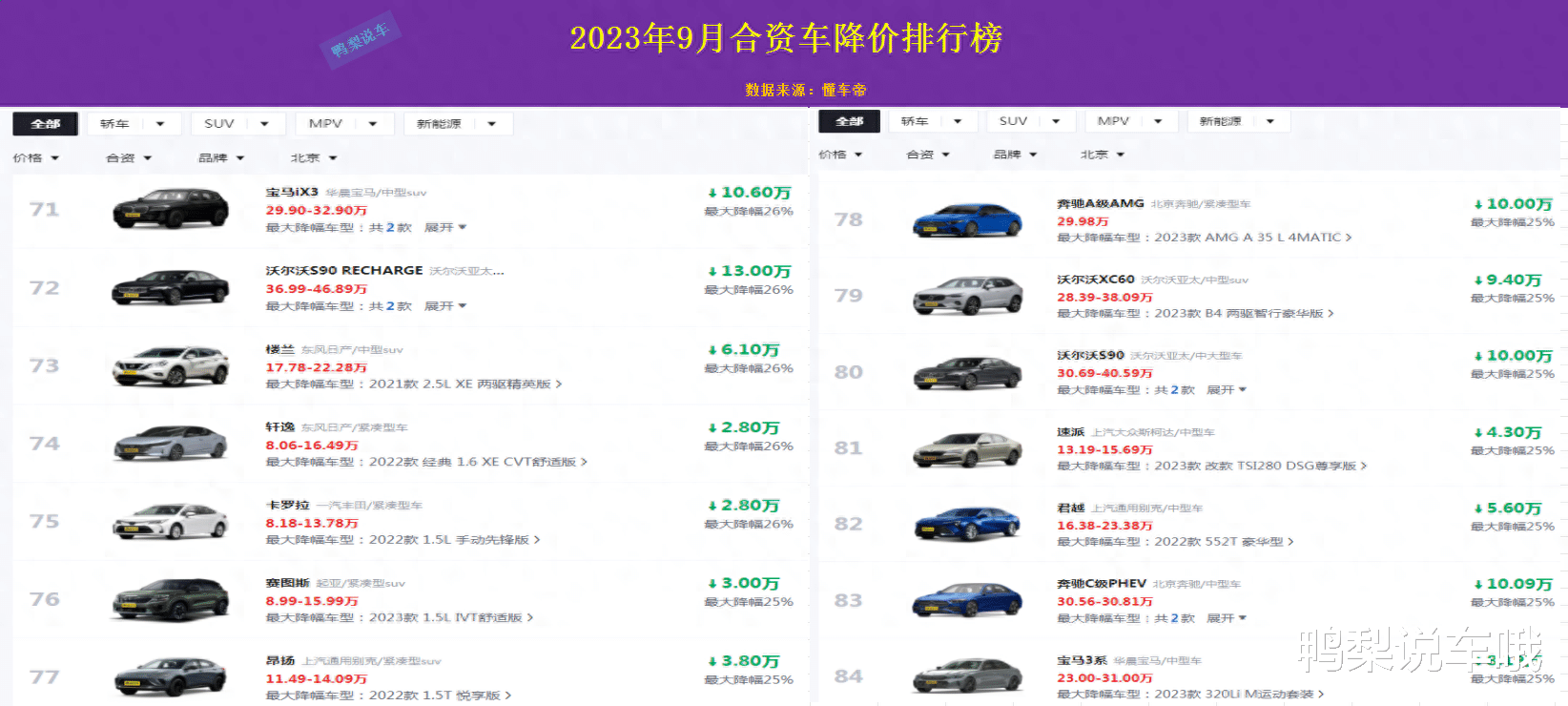Open 2023款 AMG A 35 L 4MATIC link
The height and width of the screenshot is (706, 1568).
point(1253,238)
